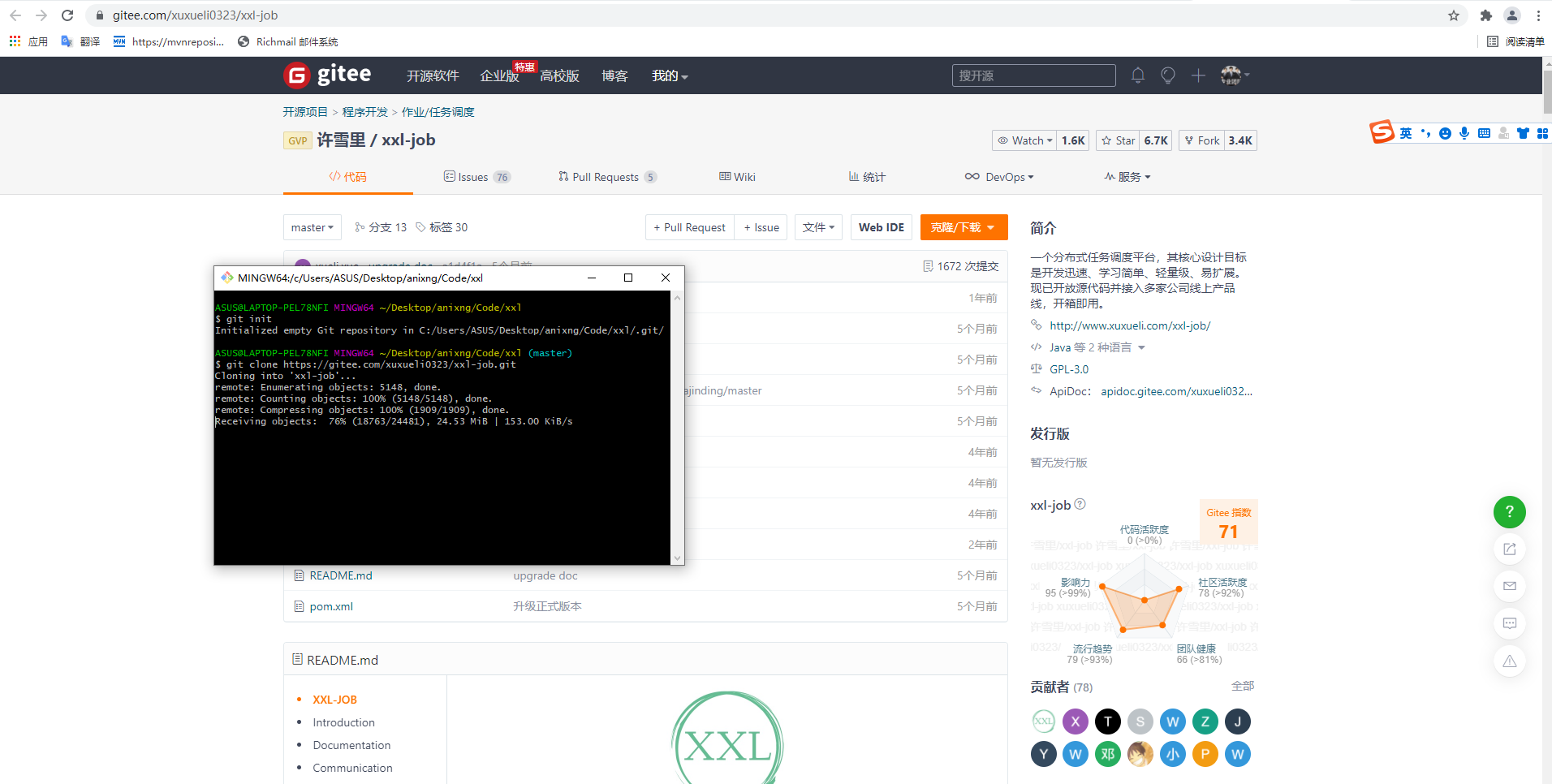Click the Sogou input method S icon
The image size is (1552, 784).
tap(1382, 131)
